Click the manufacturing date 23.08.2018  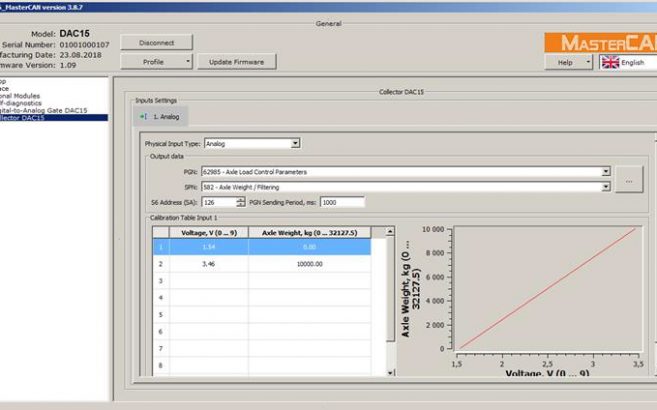[80, 55]
